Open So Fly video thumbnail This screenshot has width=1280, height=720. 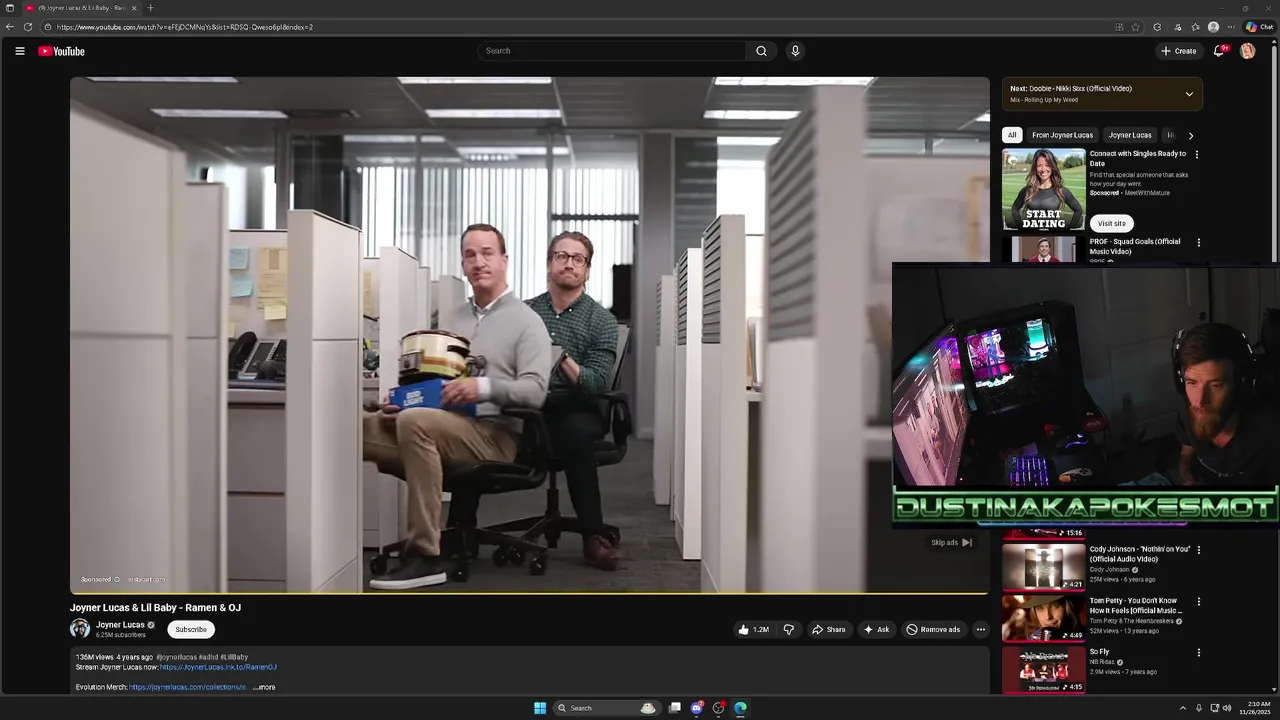pos(1044,670)
